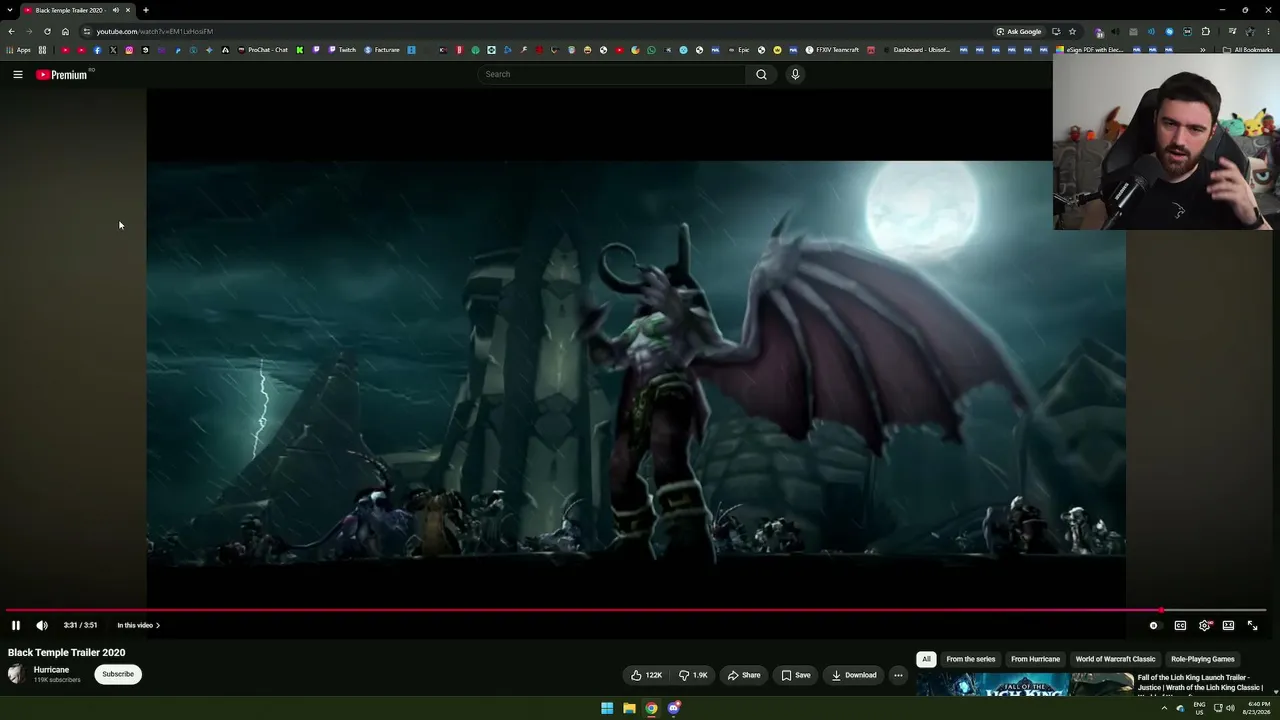Dislike the video
Viewport: 1280px width, 720px height.
coord(693,675)
